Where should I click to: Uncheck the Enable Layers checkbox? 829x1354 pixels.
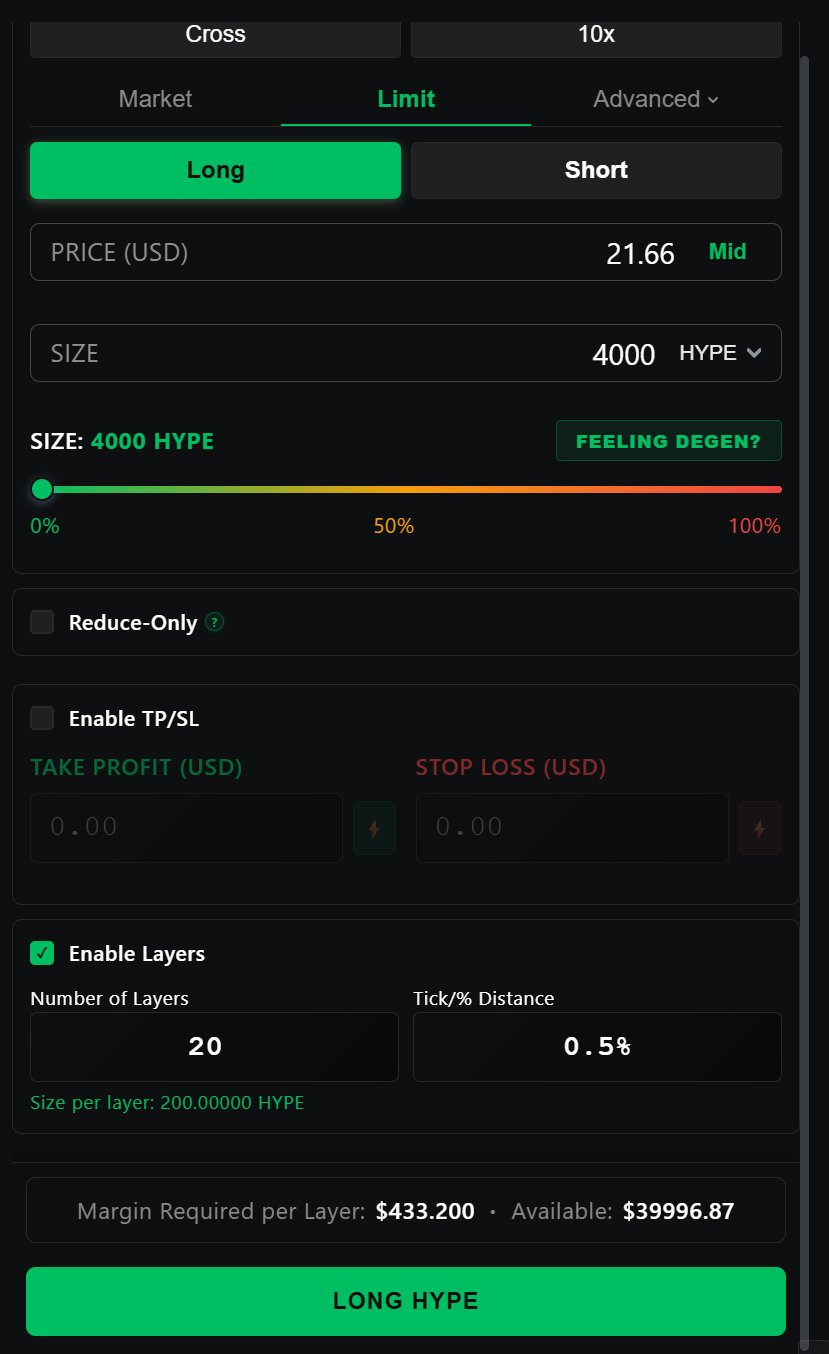tap(42, 953)
